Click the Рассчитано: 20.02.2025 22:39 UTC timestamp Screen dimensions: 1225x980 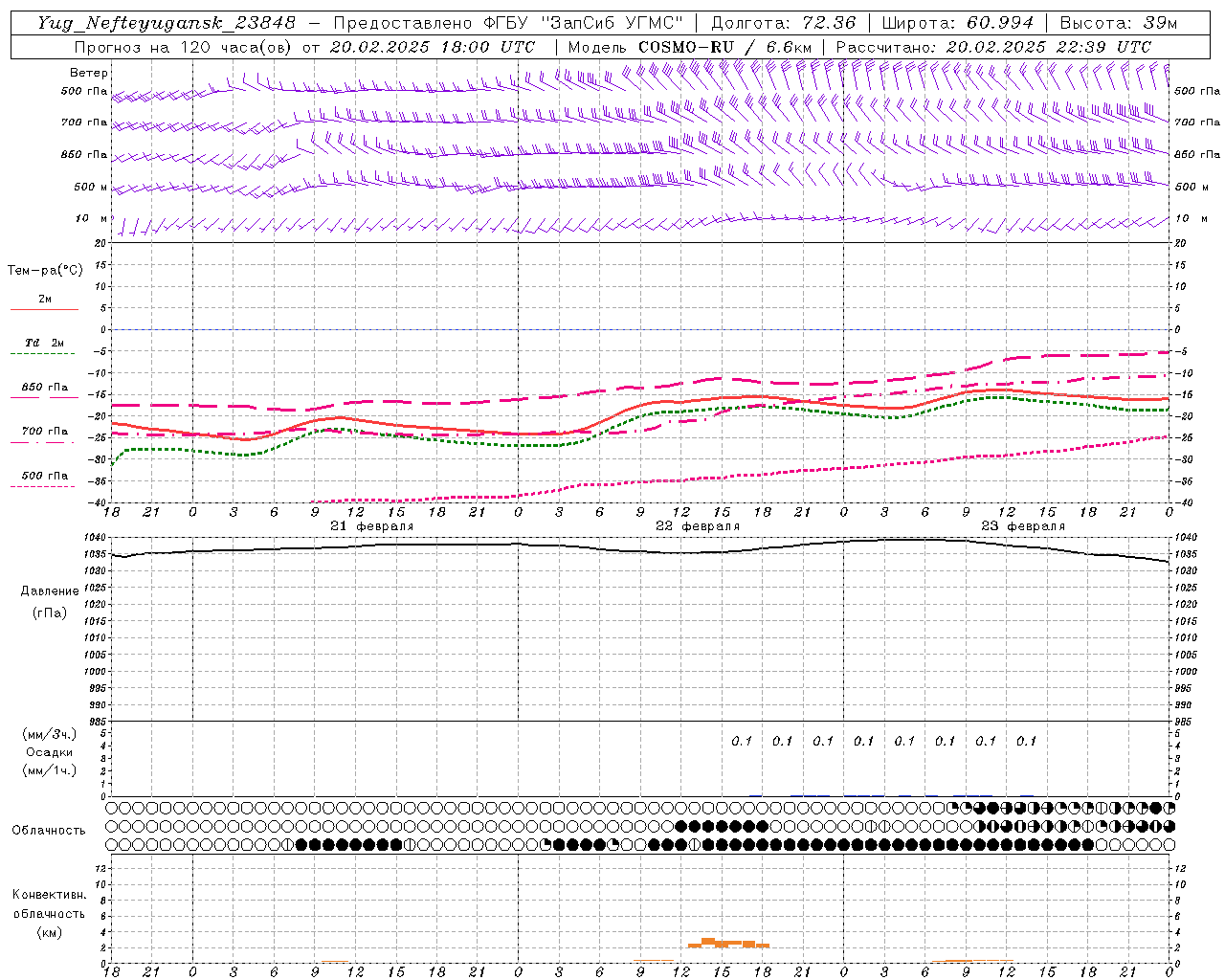pyautogui.click(x=993, y=47)
